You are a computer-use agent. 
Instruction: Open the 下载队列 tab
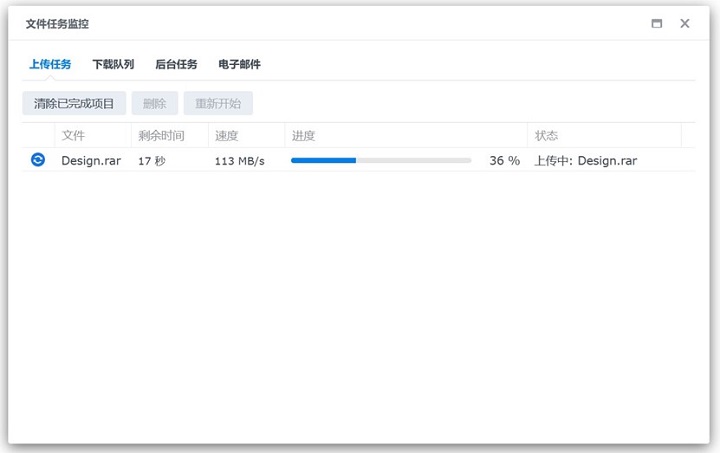pyautogui.click(x=113, y=64)
